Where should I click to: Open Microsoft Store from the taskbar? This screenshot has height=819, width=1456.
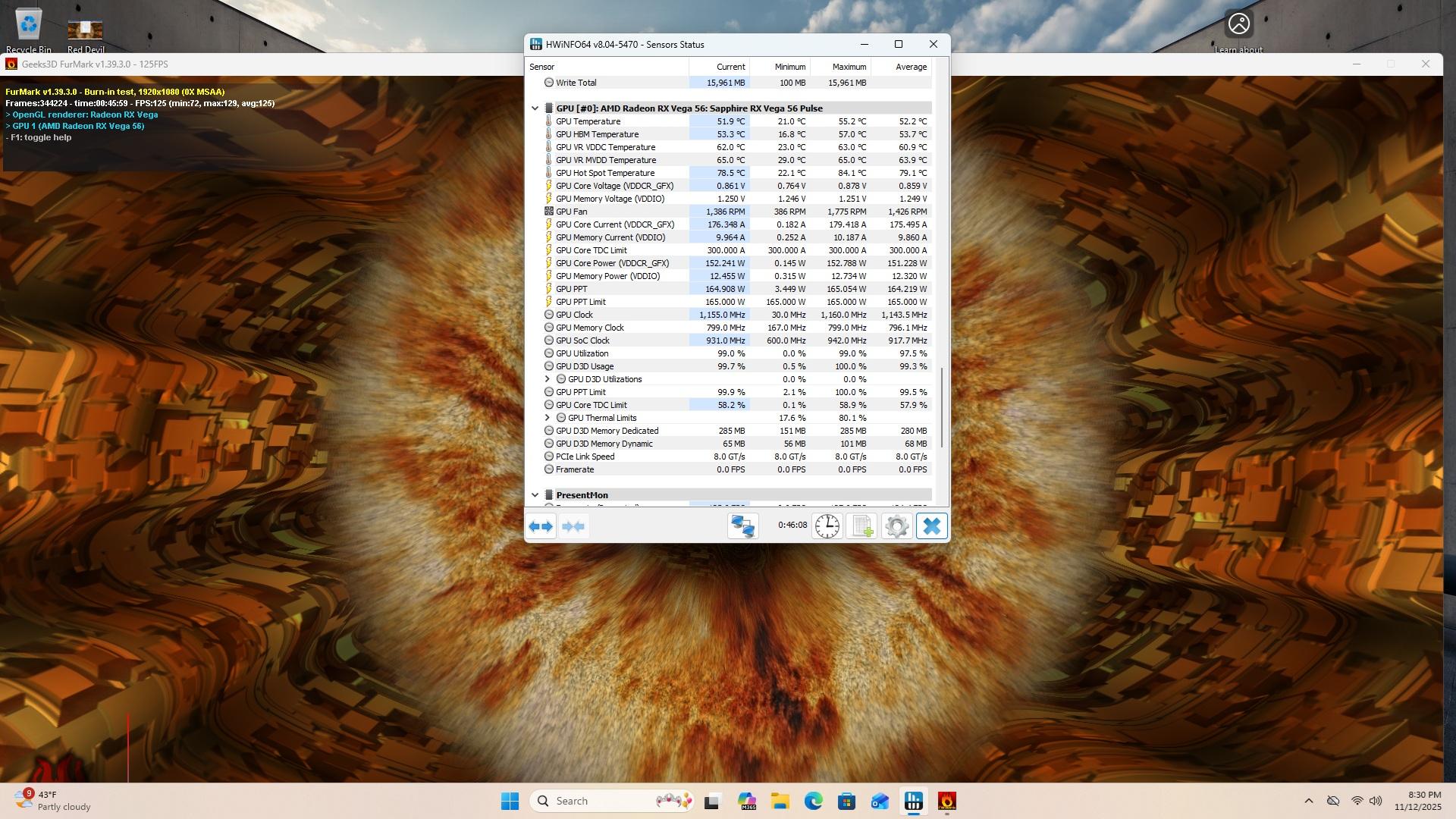[847, 801]
